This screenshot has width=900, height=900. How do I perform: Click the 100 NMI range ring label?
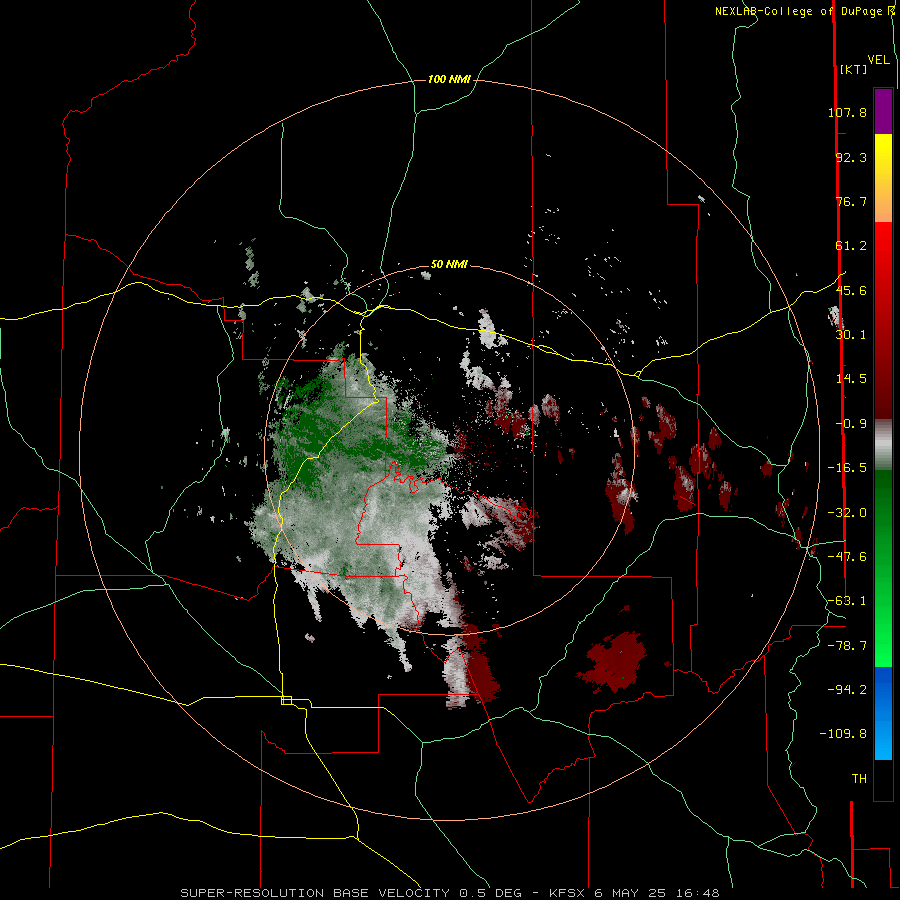(x=449, y=79)
